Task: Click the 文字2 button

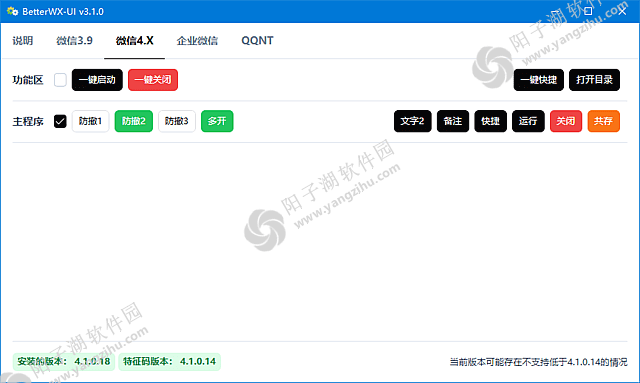Action: [x=412, y=121]
